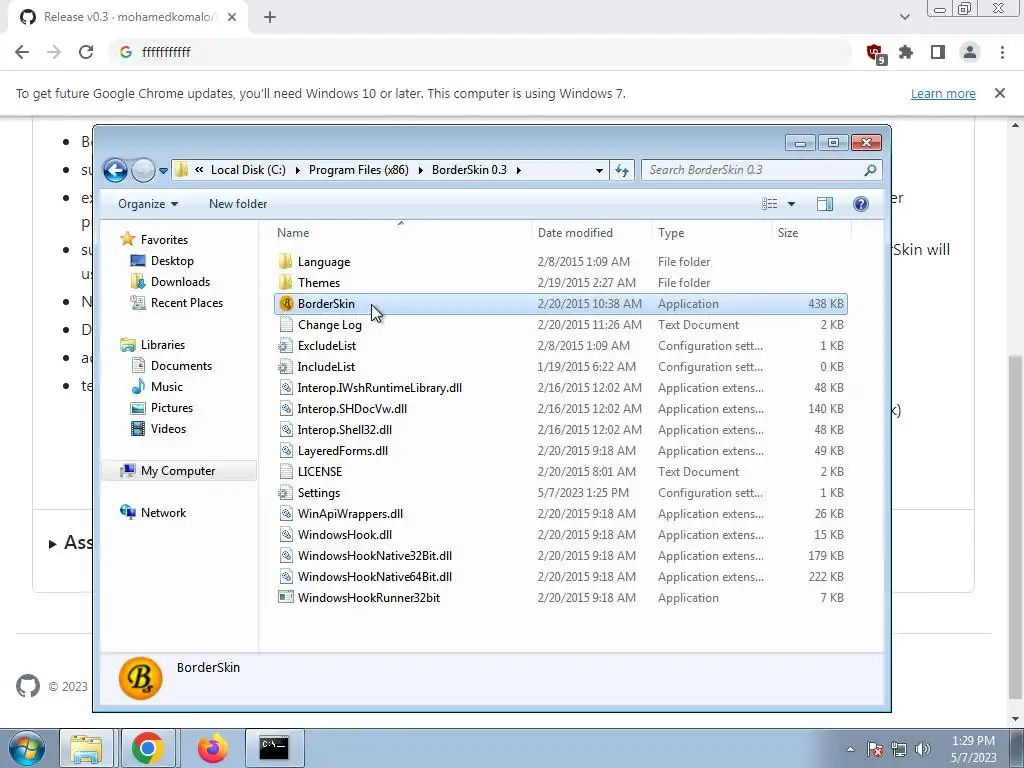The width and height of the screenshot is (1024, 768).
Task: Open the Windows Start menu
Action: pyautogui.click(x=27, y=748)
